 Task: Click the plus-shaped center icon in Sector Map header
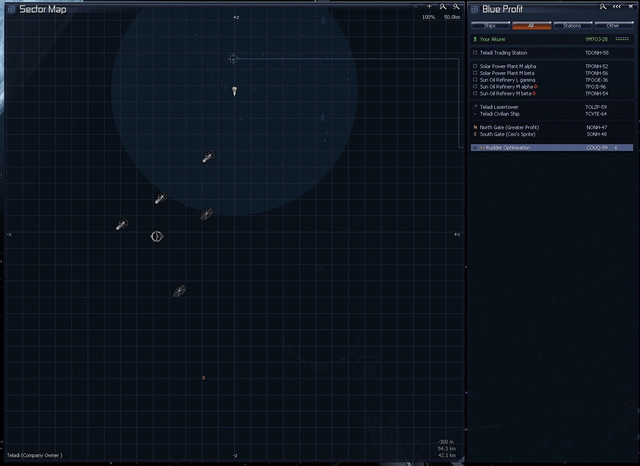pos(429,7)
